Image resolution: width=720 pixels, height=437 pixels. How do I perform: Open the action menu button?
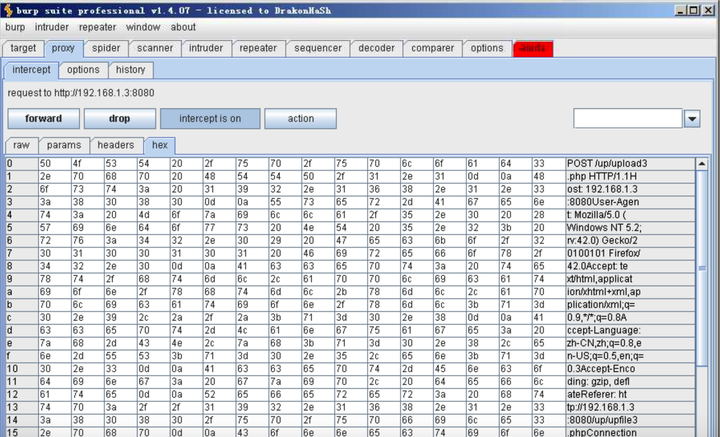301,118
